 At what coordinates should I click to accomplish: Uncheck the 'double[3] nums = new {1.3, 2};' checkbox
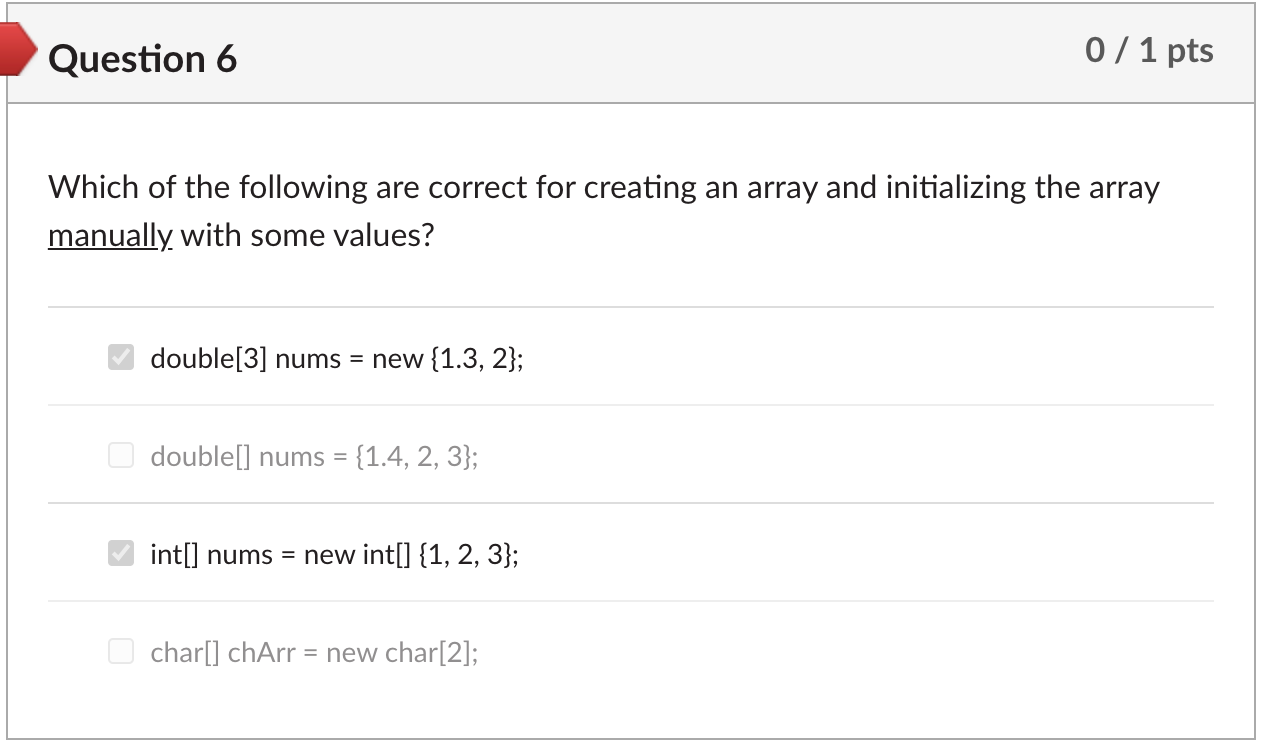[121, 358]
